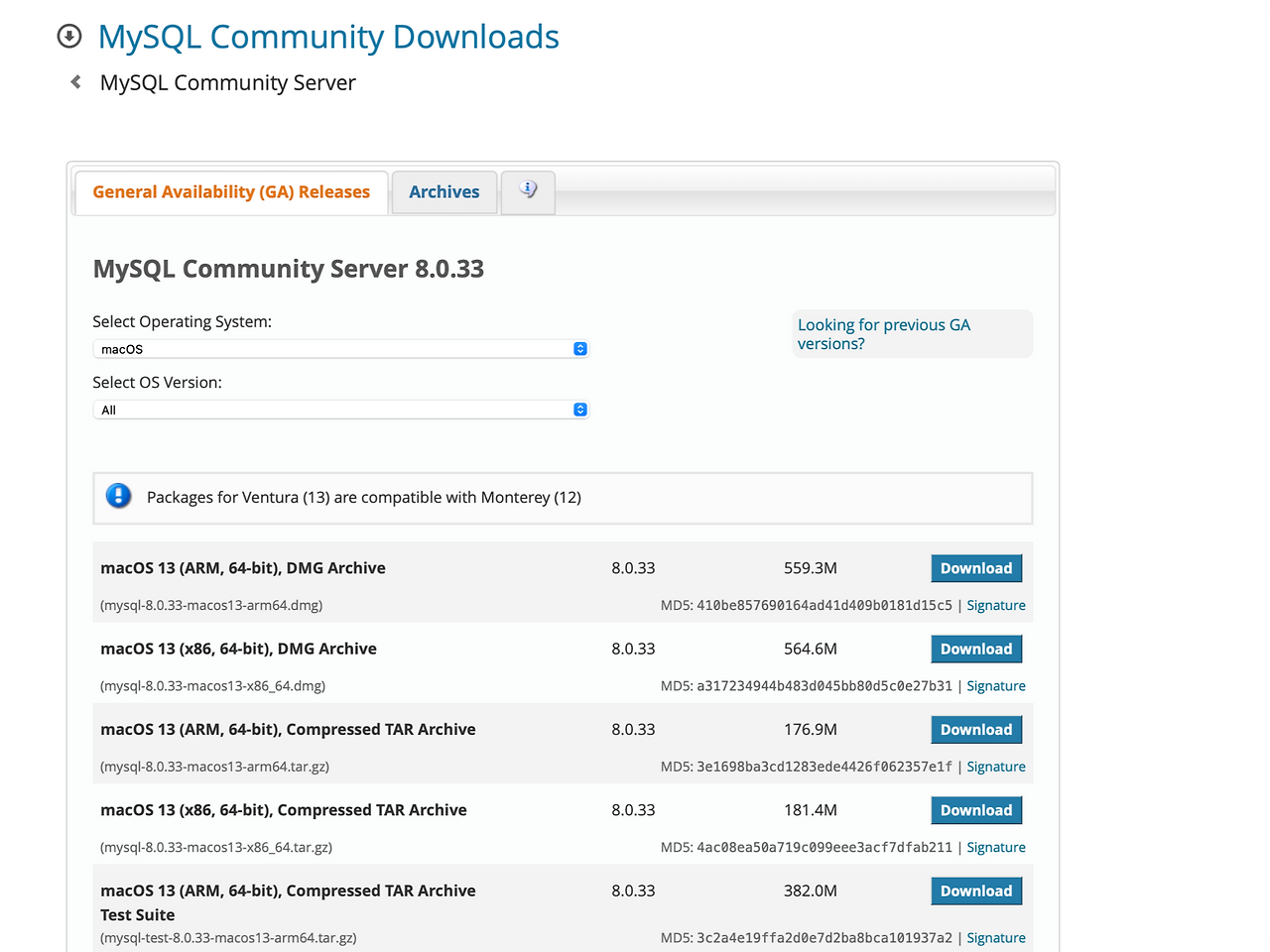Click the download circle icon beside page title
The height and width of the screenshot is (952, 1270).
[x=69, y=37]
